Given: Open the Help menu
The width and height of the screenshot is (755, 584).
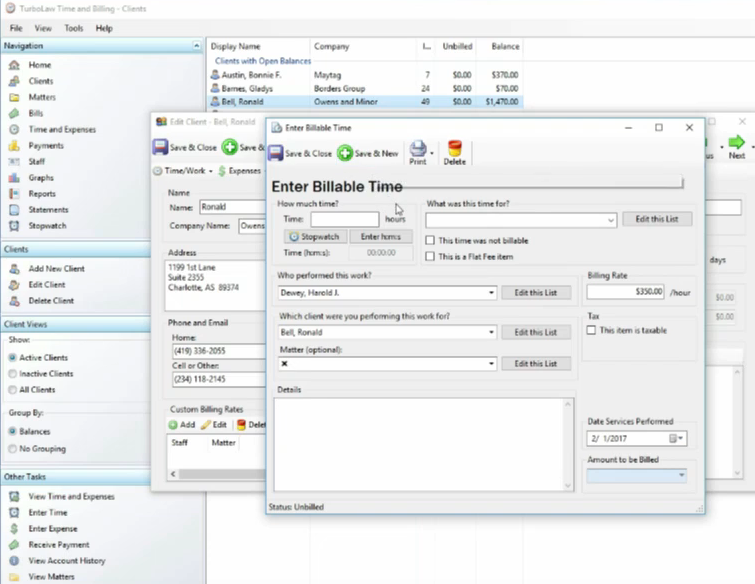Looking at the screenshot, I should (x=104, y=28).
